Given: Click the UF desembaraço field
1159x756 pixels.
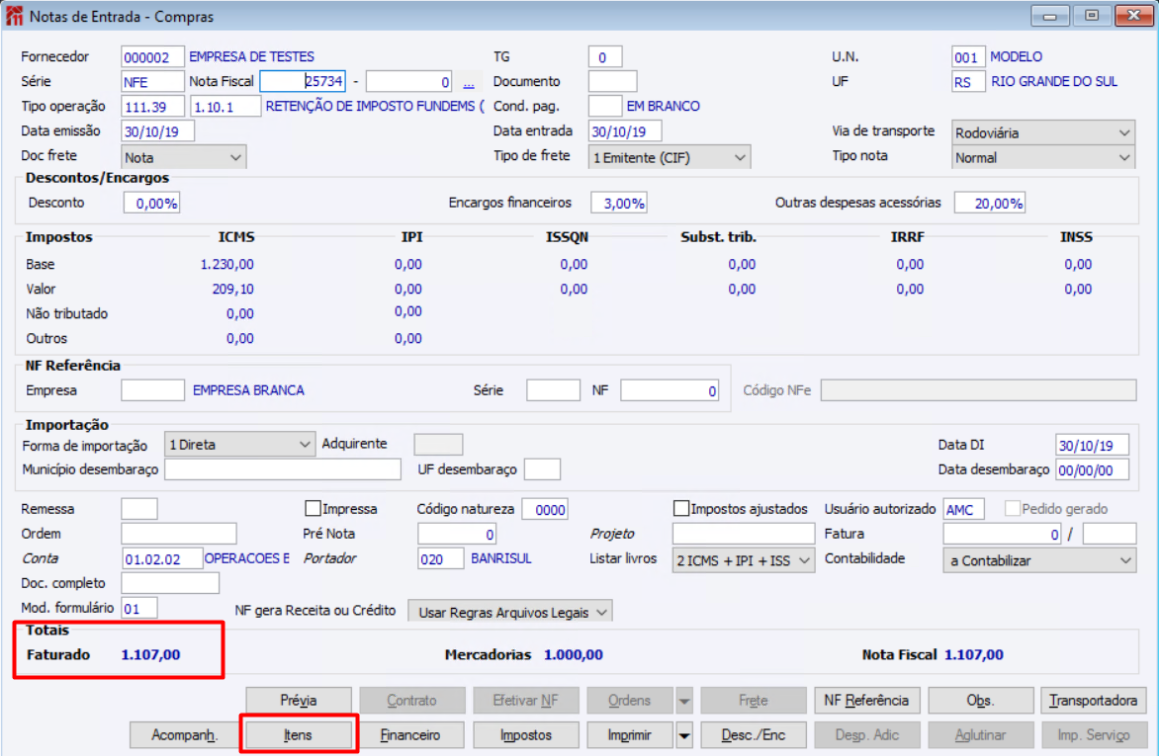Looking at the screenshot, I should (x=542, y=469).
